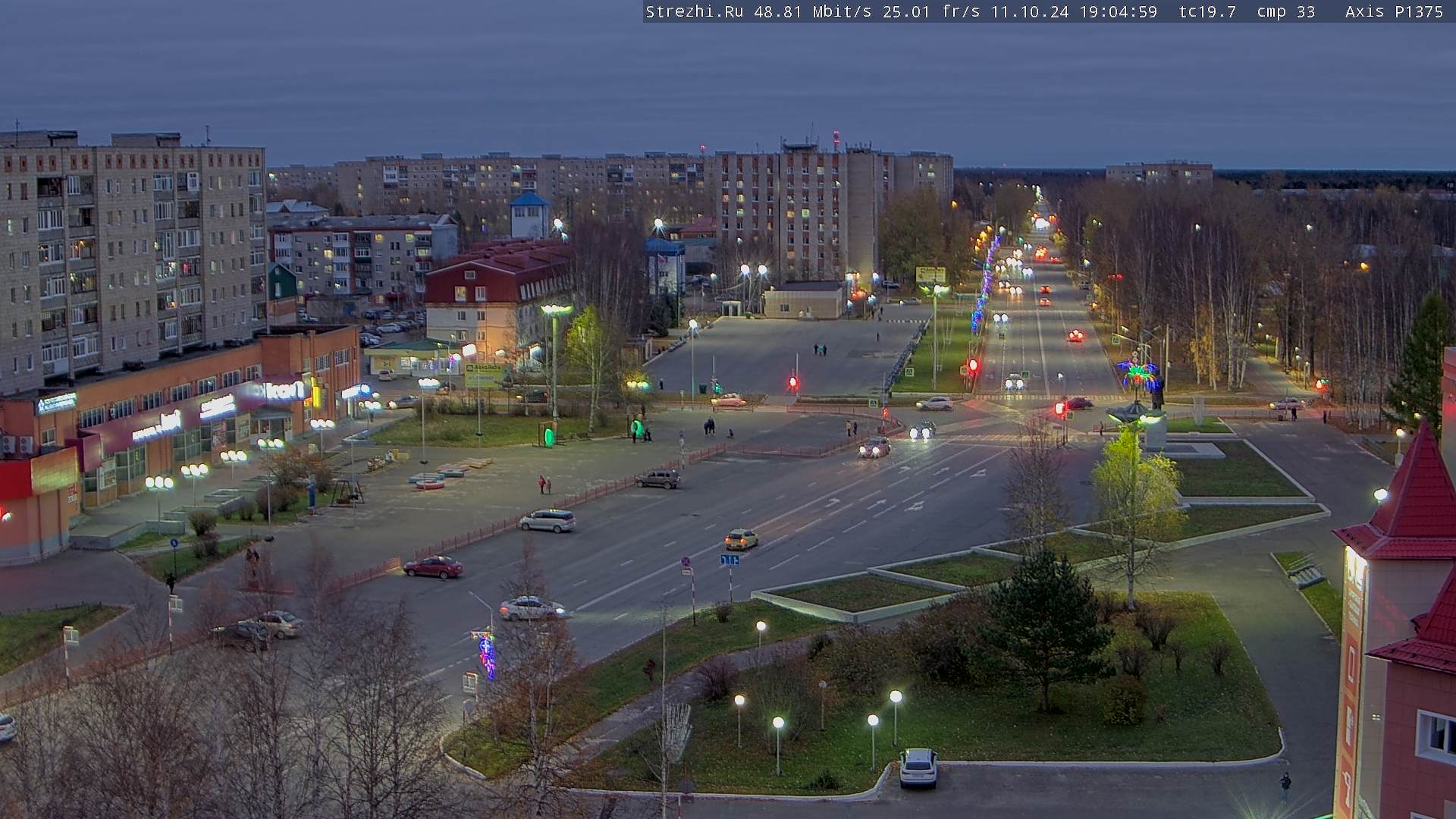This screenshot has height=819, width=1456.
Task: Click the tc19.7 overlay value
Action: 1207,11
